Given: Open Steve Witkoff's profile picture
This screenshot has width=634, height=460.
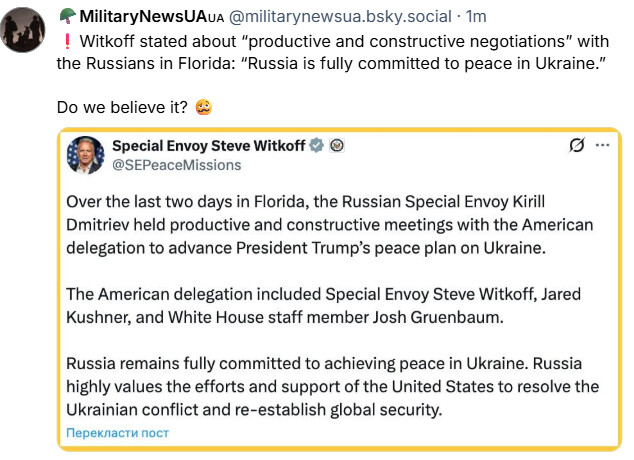Looking at the screenshot, I should (x=86, y=155).
